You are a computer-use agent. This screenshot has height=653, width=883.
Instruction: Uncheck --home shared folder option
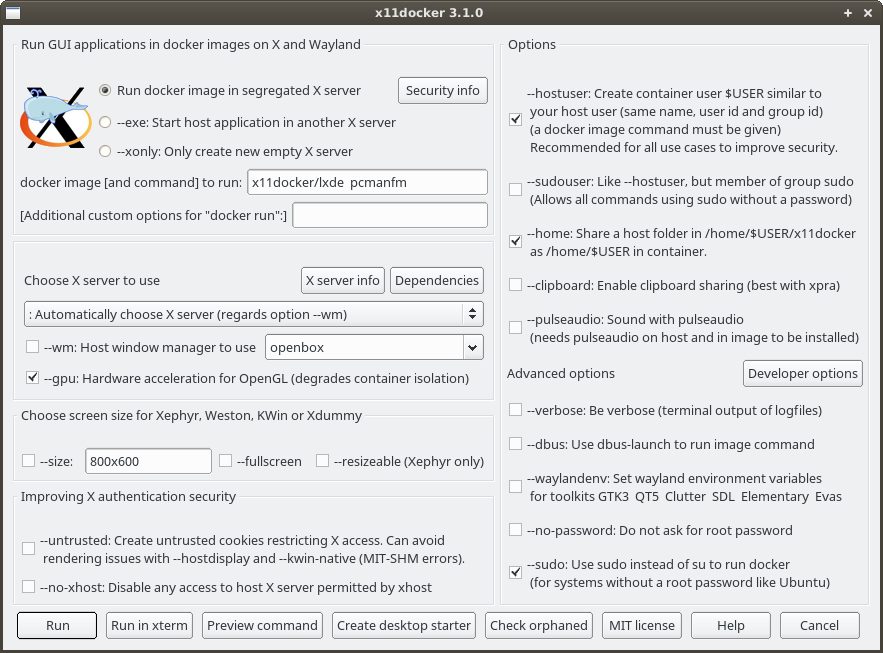tap(515, 241)
